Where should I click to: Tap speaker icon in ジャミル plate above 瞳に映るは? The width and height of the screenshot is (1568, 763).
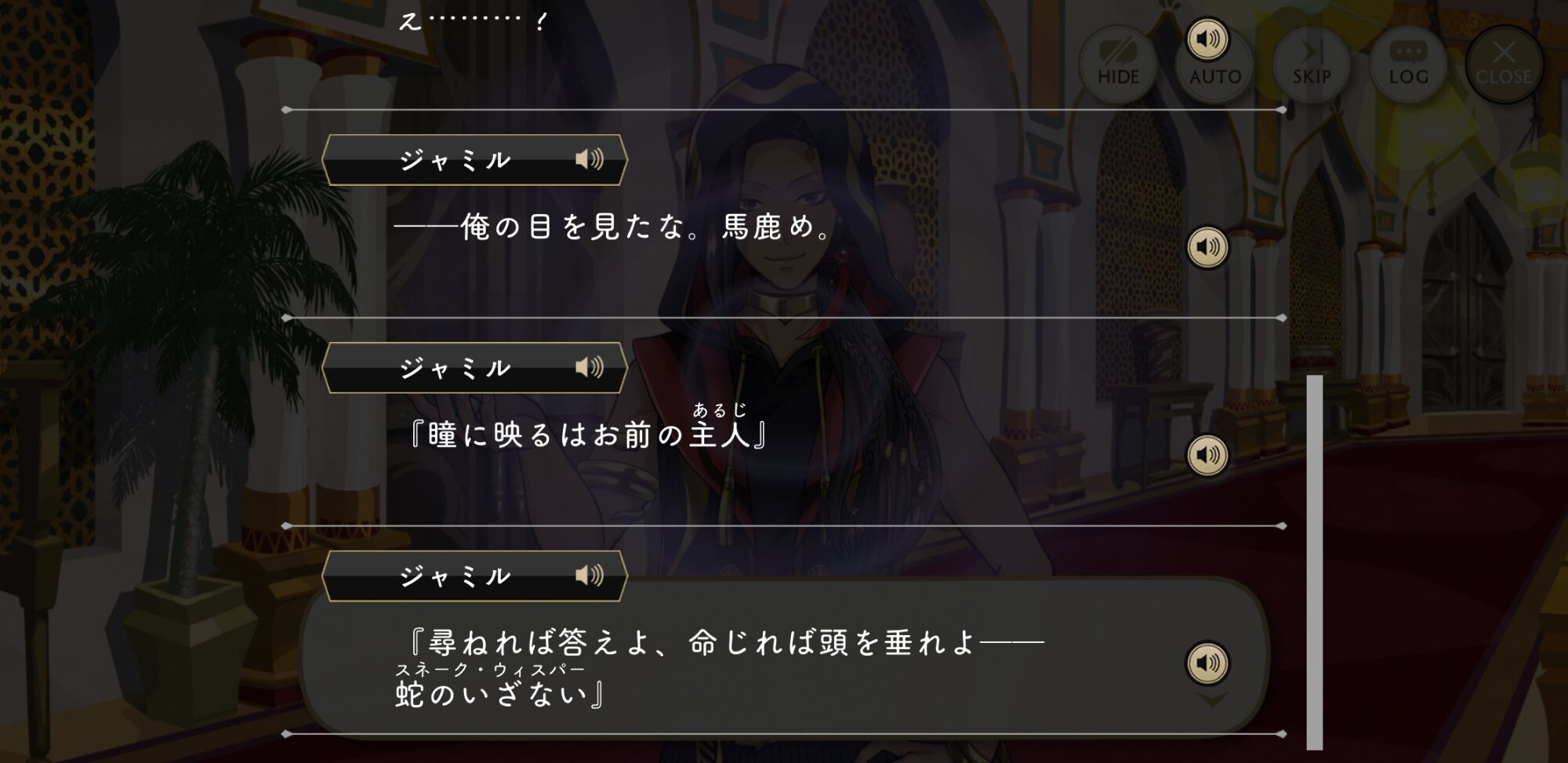[x=590, y=367]
